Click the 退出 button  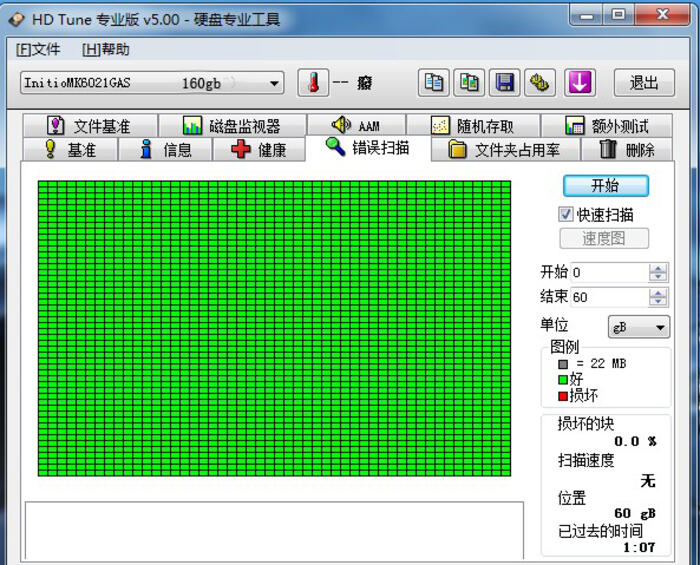(643, 83)
